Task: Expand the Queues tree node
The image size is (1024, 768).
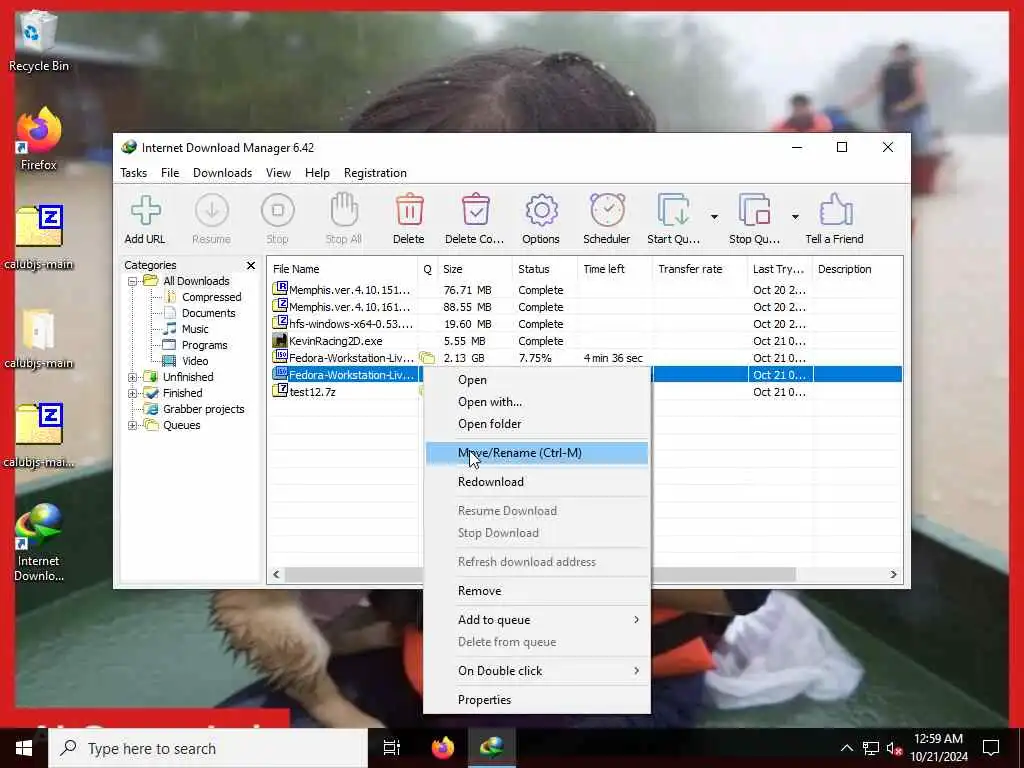Action: 133,425
